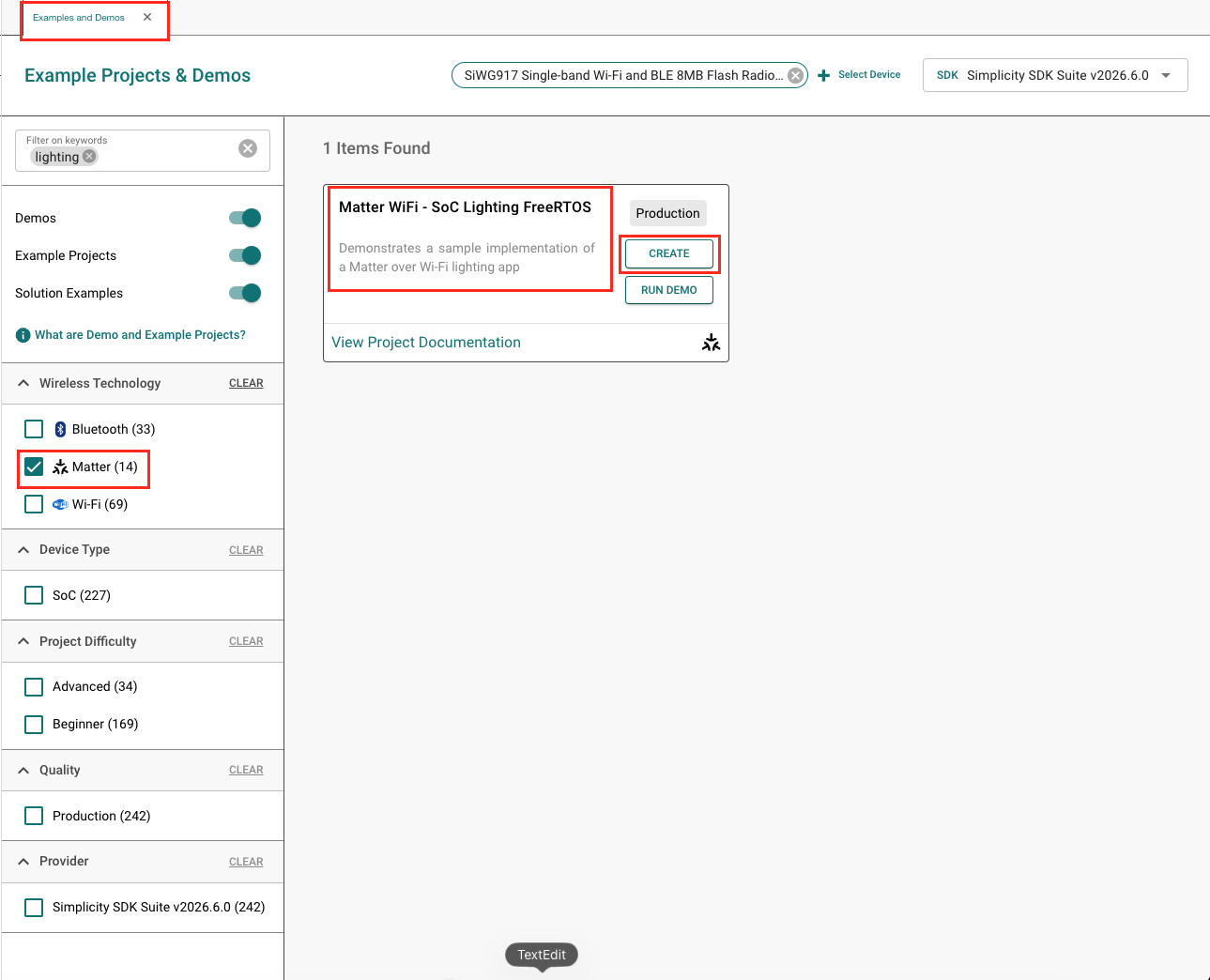The height and width of the screenshot is (980, 1210).
Task: Click the info icon next to demo help
Action: pyautogui.click(x=23, y=335)
